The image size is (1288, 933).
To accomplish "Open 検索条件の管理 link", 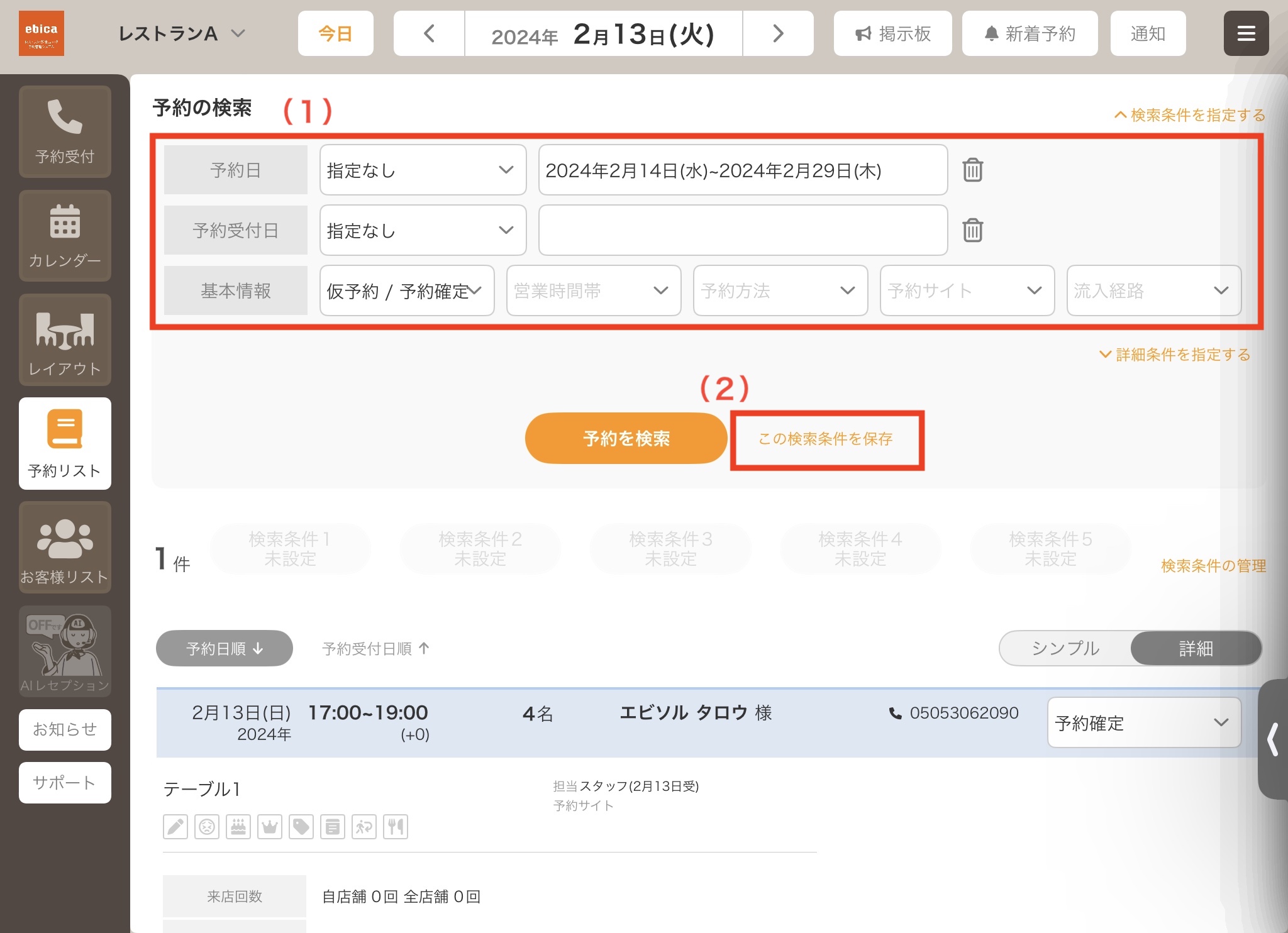I will [x=1213, y=566].
